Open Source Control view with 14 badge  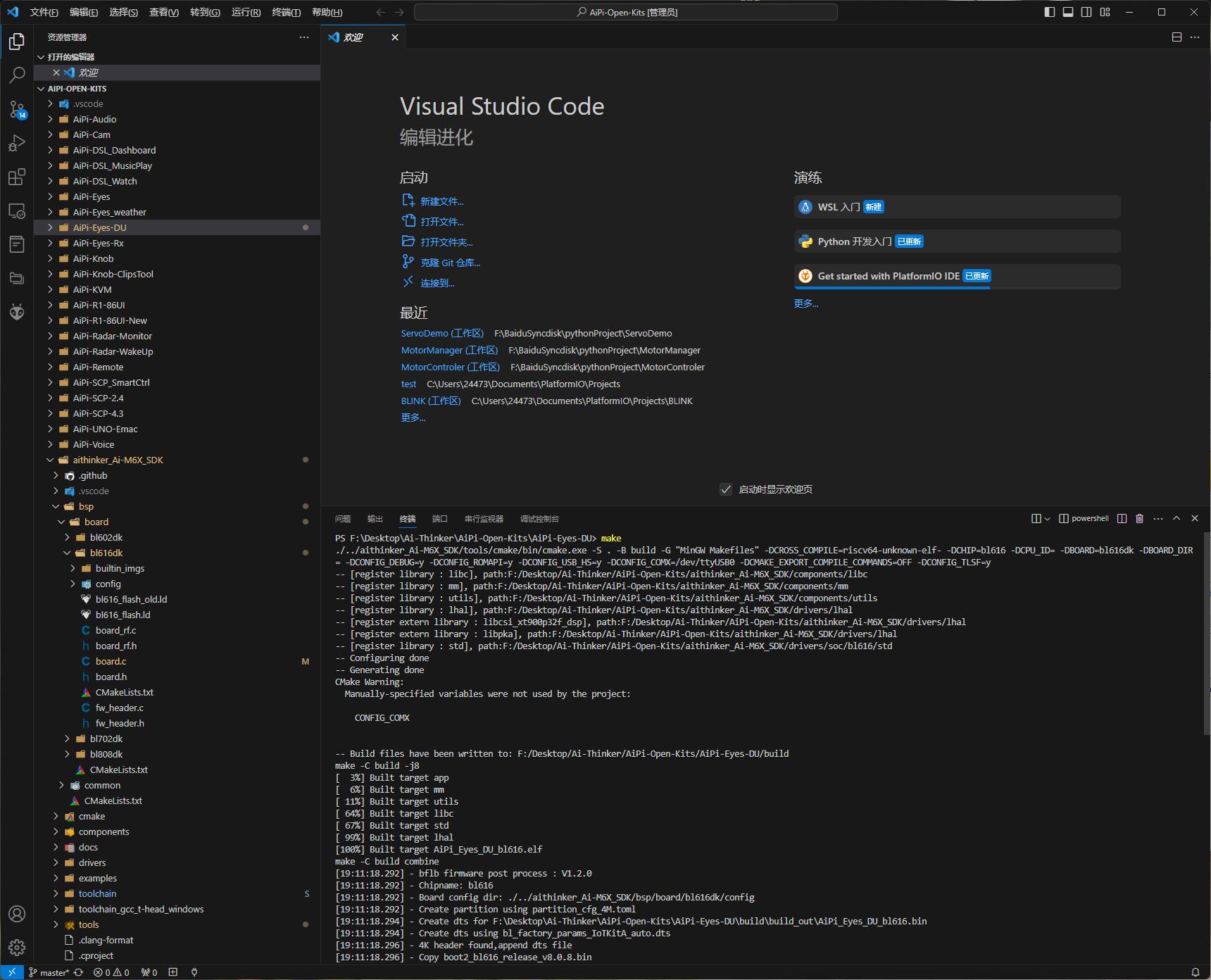pos(17,109)
